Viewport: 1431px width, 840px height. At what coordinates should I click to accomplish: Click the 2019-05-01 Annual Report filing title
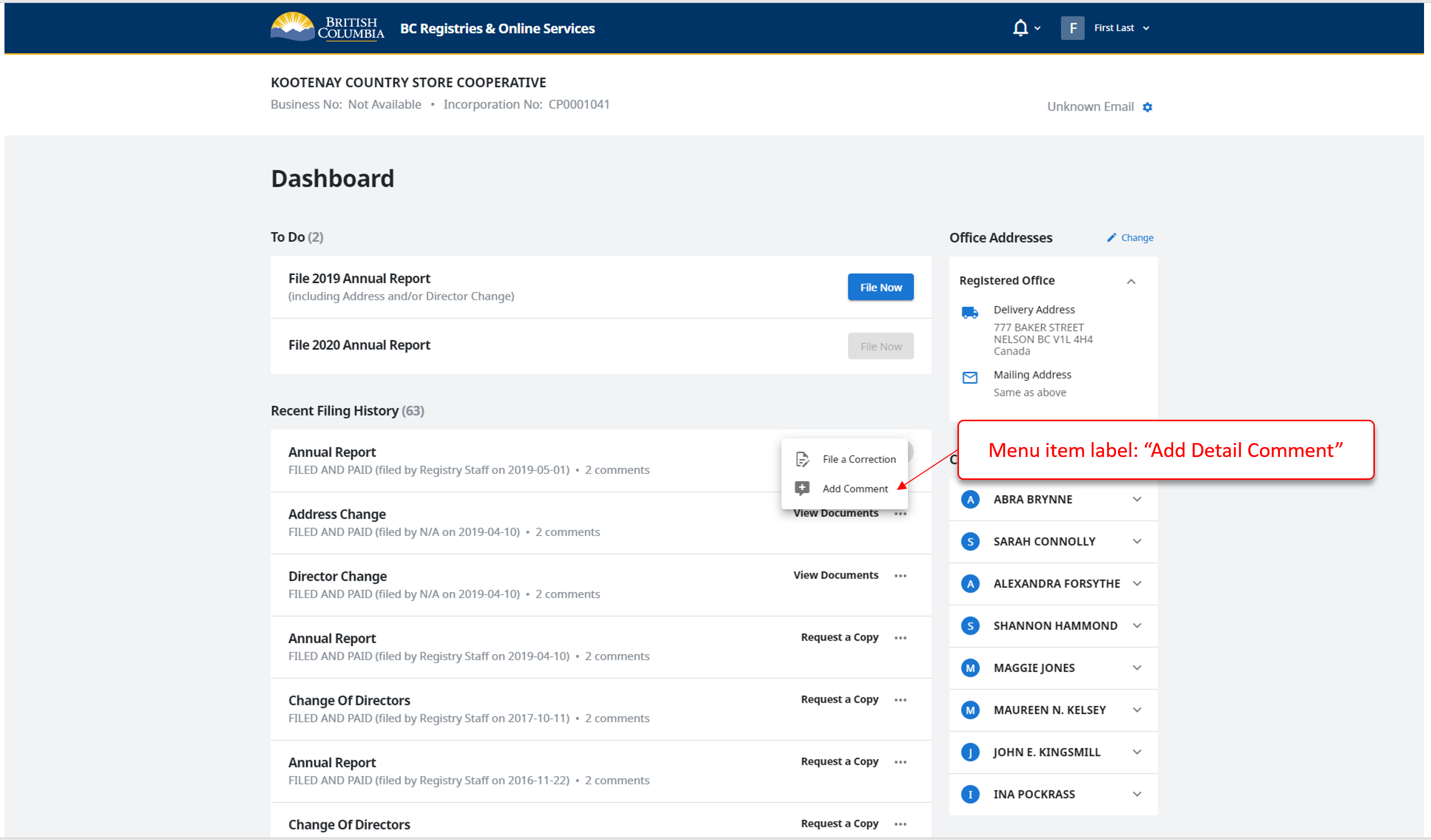tap(331, 453)
